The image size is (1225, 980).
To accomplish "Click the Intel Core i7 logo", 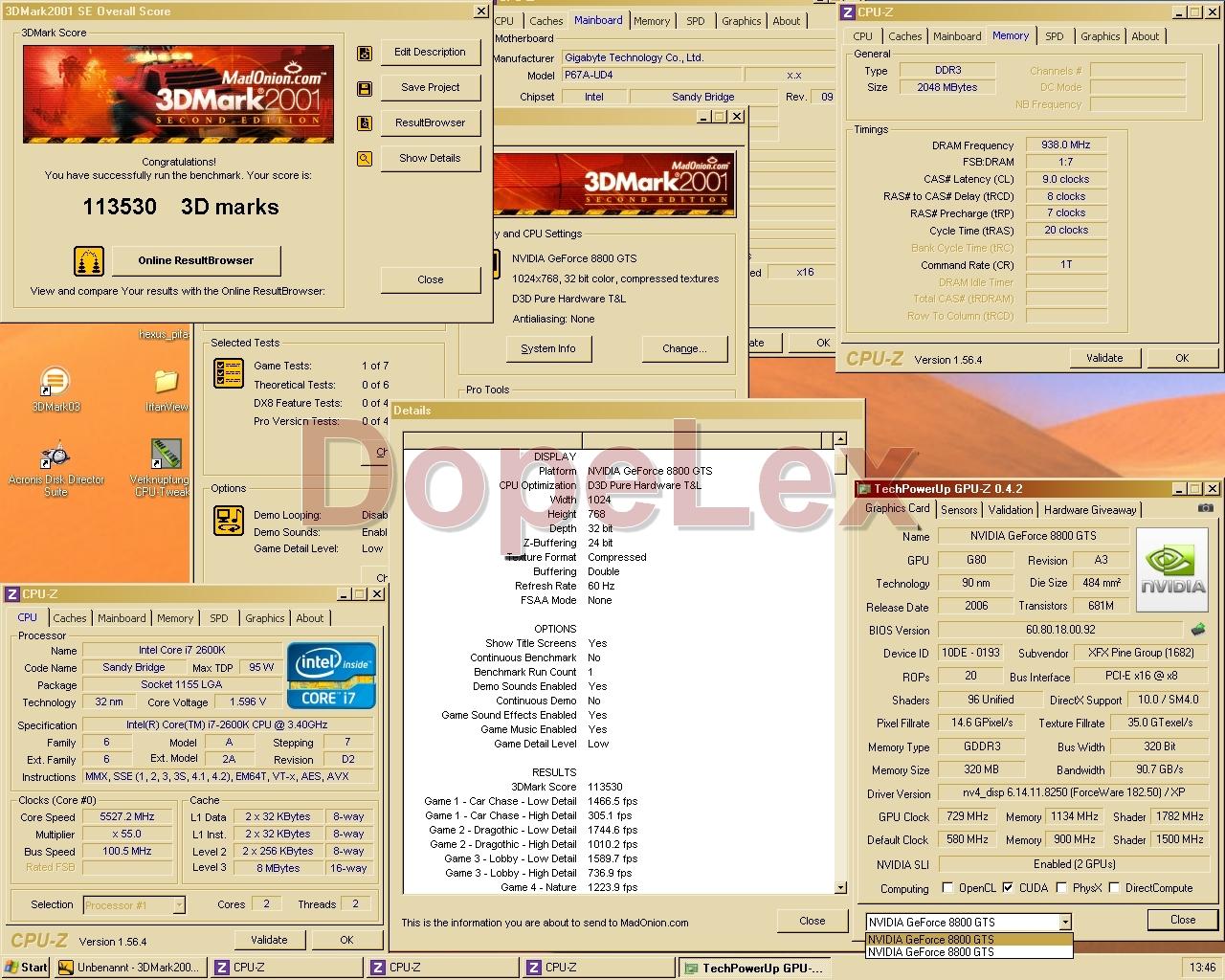I will (331, 676).
